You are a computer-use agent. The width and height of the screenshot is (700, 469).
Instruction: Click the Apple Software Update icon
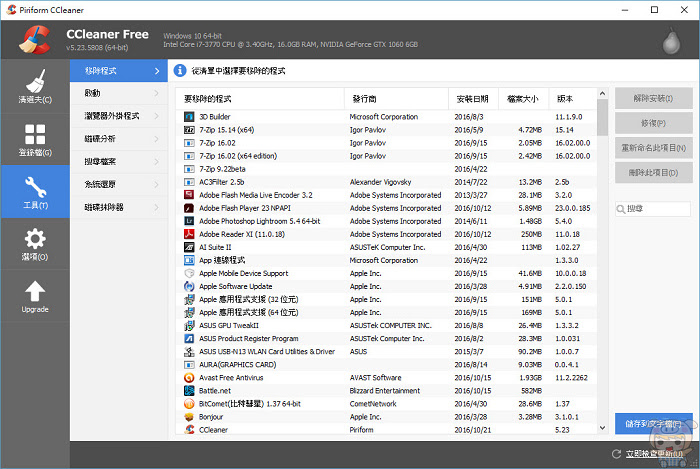189,286
